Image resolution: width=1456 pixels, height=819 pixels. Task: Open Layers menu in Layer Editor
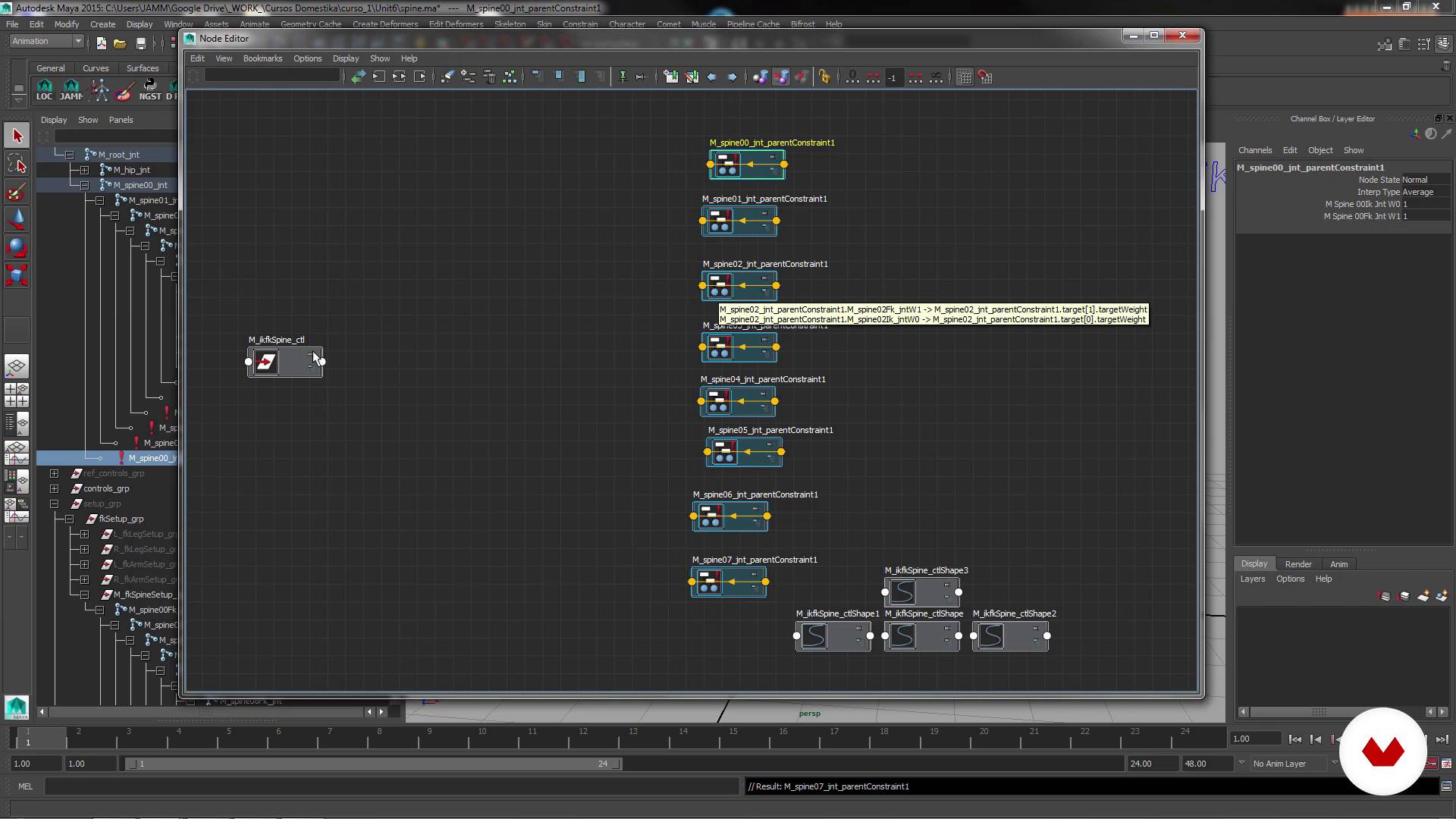1253,579
